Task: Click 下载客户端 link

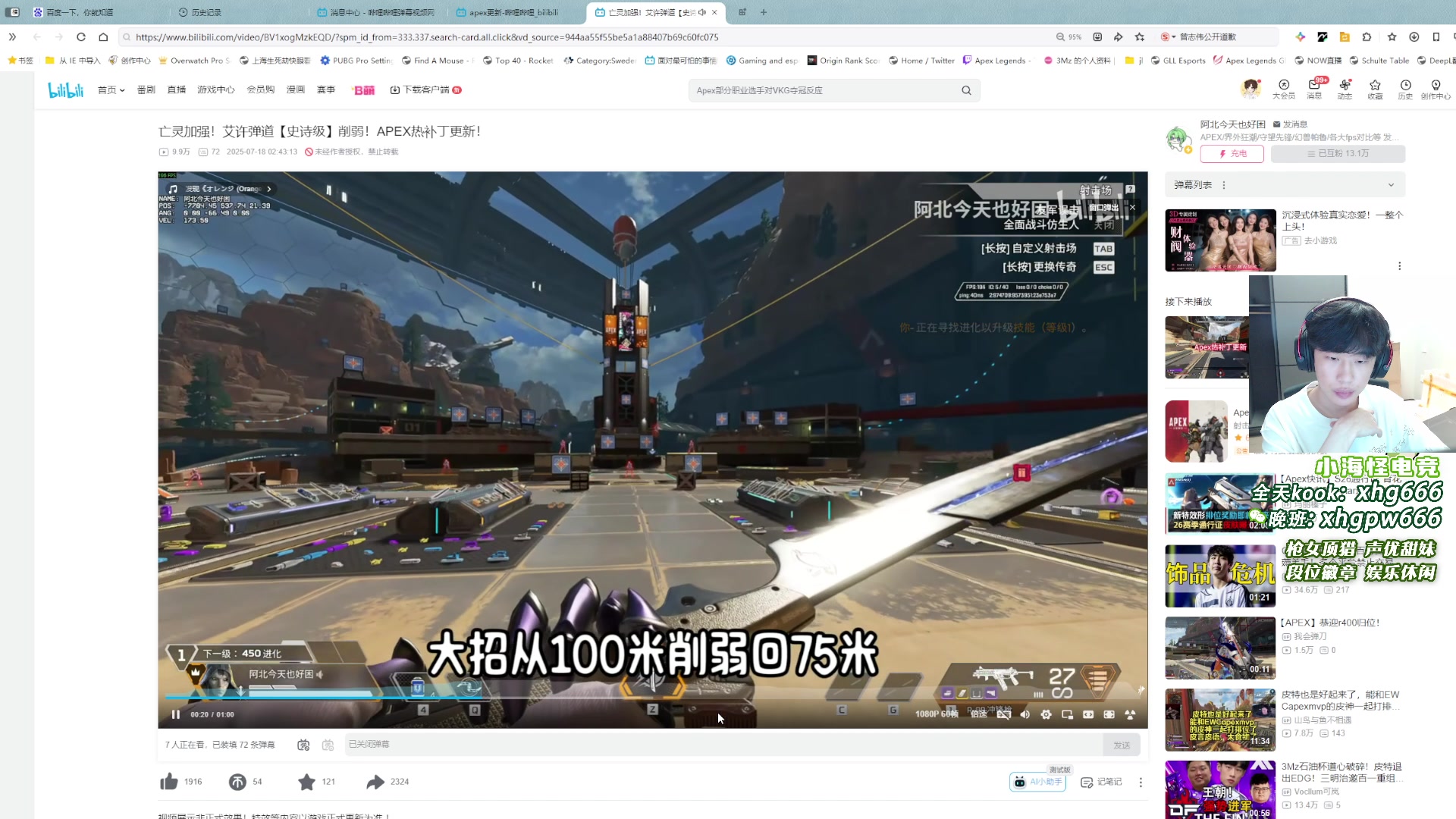Action: (425, 90)
